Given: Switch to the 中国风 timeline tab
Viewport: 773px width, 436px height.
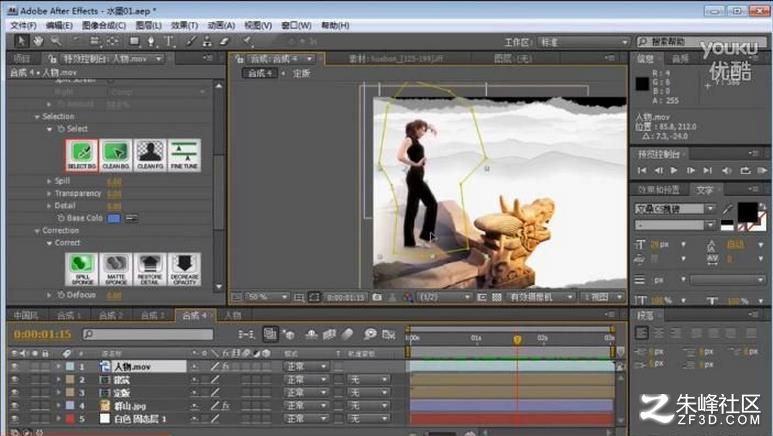Looking at the screenshot, I should click(26, 315).
